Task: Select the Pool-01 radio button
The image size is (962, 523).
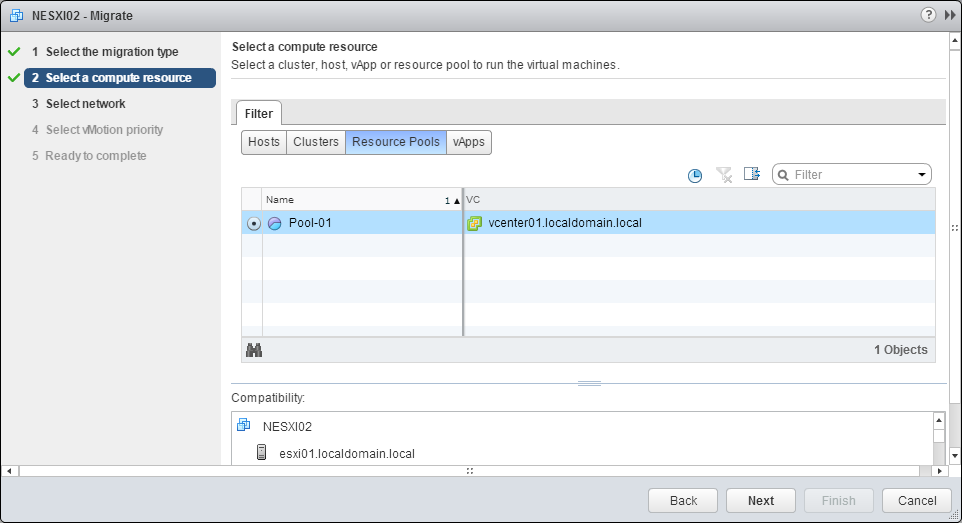Action: pyautogui.click(x=253, y=224)
